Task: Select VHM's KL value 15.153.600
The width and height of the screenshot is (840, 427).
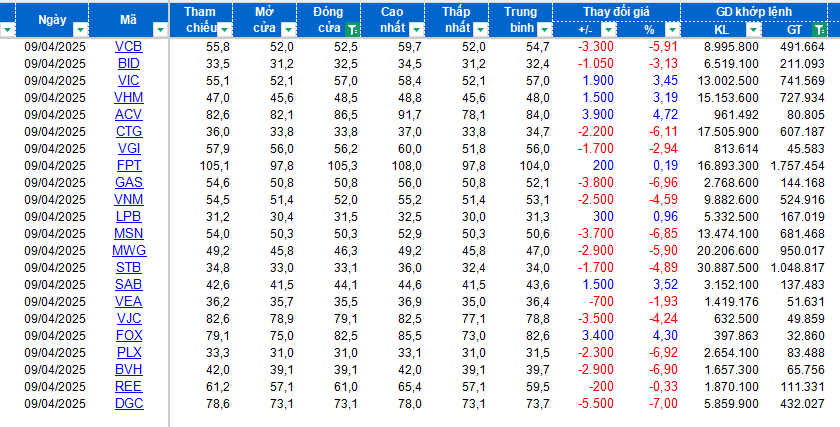Action: click(x=728, y=98)
